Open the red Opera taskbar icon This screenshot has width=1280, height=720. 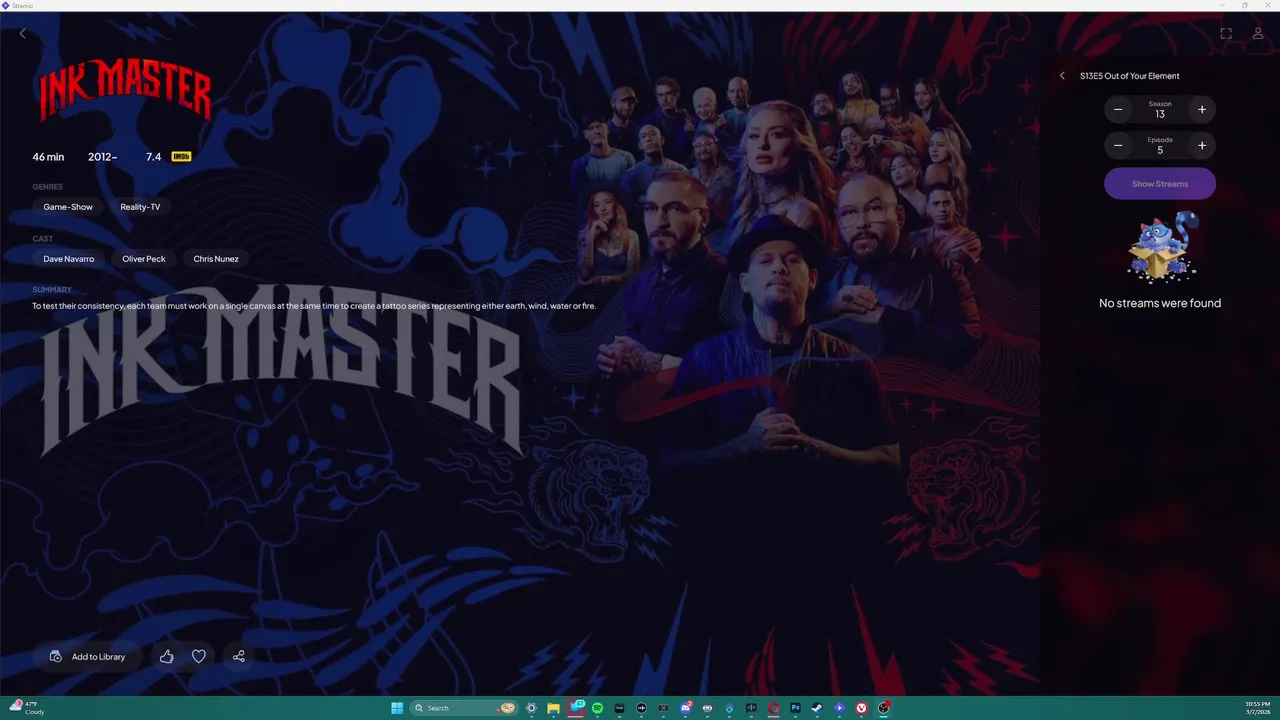click(773, 708)
